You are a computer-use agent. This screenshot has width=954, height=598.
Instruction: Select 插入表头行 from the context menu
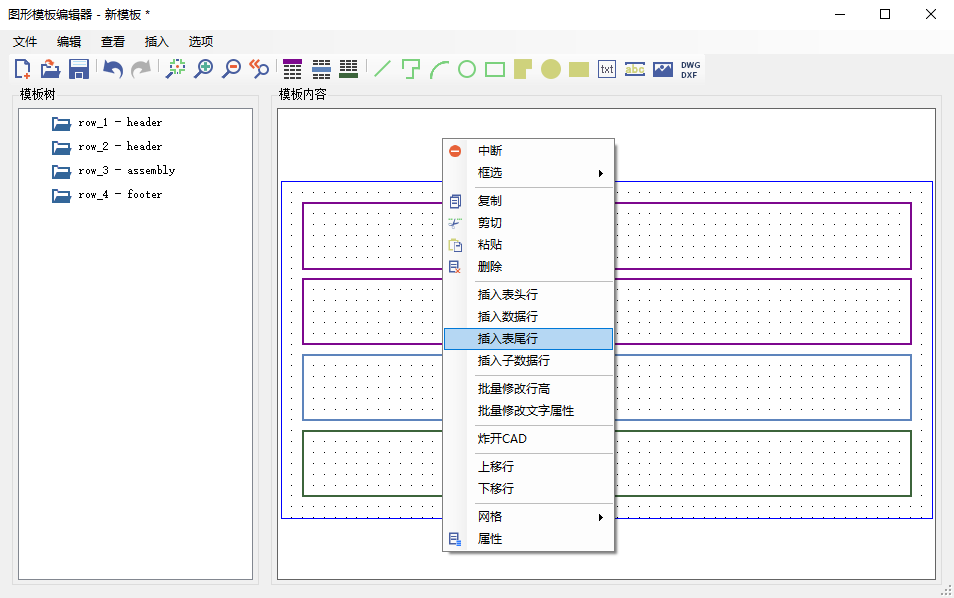pos(528,294)
